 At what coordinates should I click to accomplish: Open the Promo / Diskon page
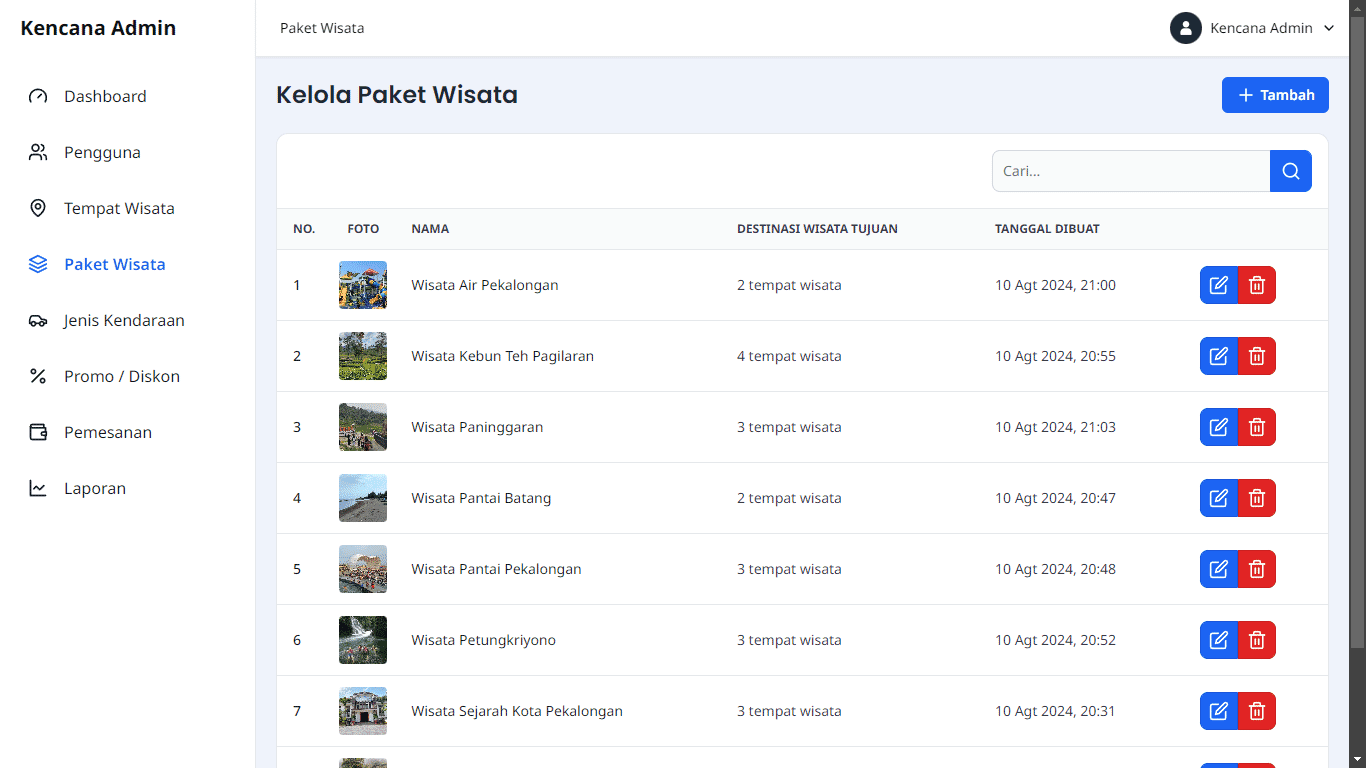(122, 377)
